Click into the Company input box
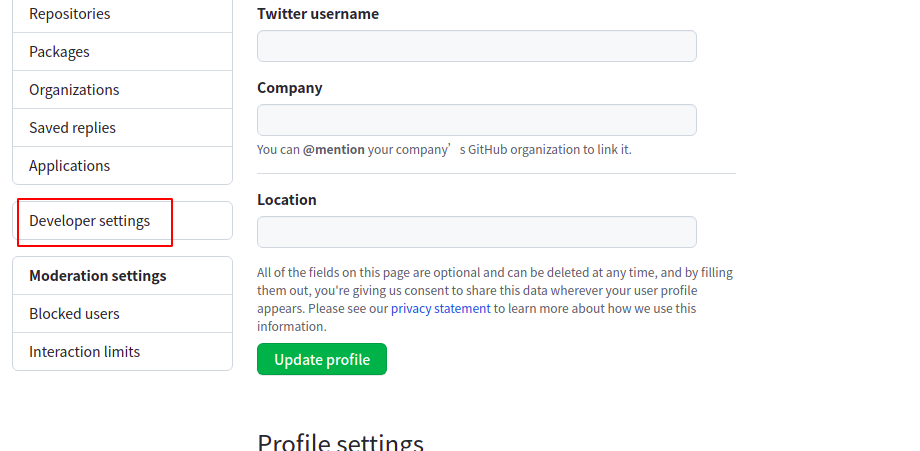This screenshot has height=451, width=920. click(x=476, y=120)
